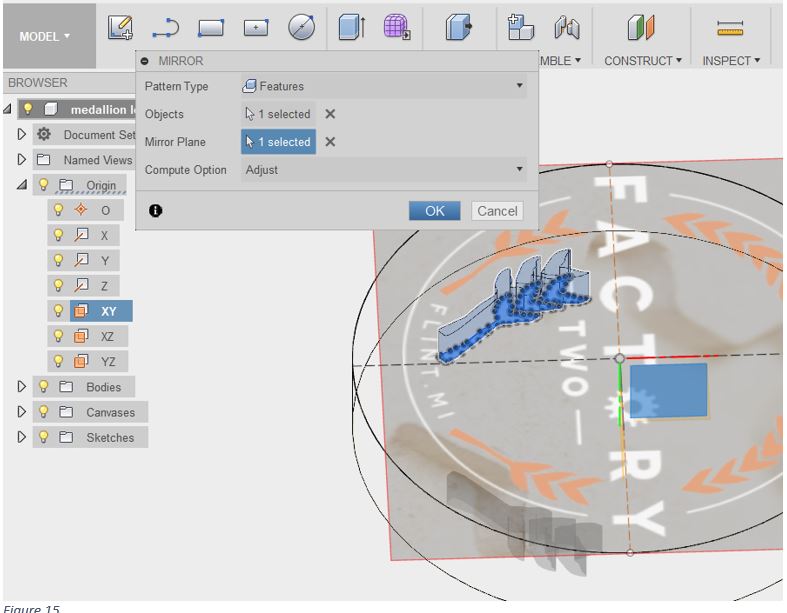
Task: Collapse the medallion root component node
Action: pos(7,108)
